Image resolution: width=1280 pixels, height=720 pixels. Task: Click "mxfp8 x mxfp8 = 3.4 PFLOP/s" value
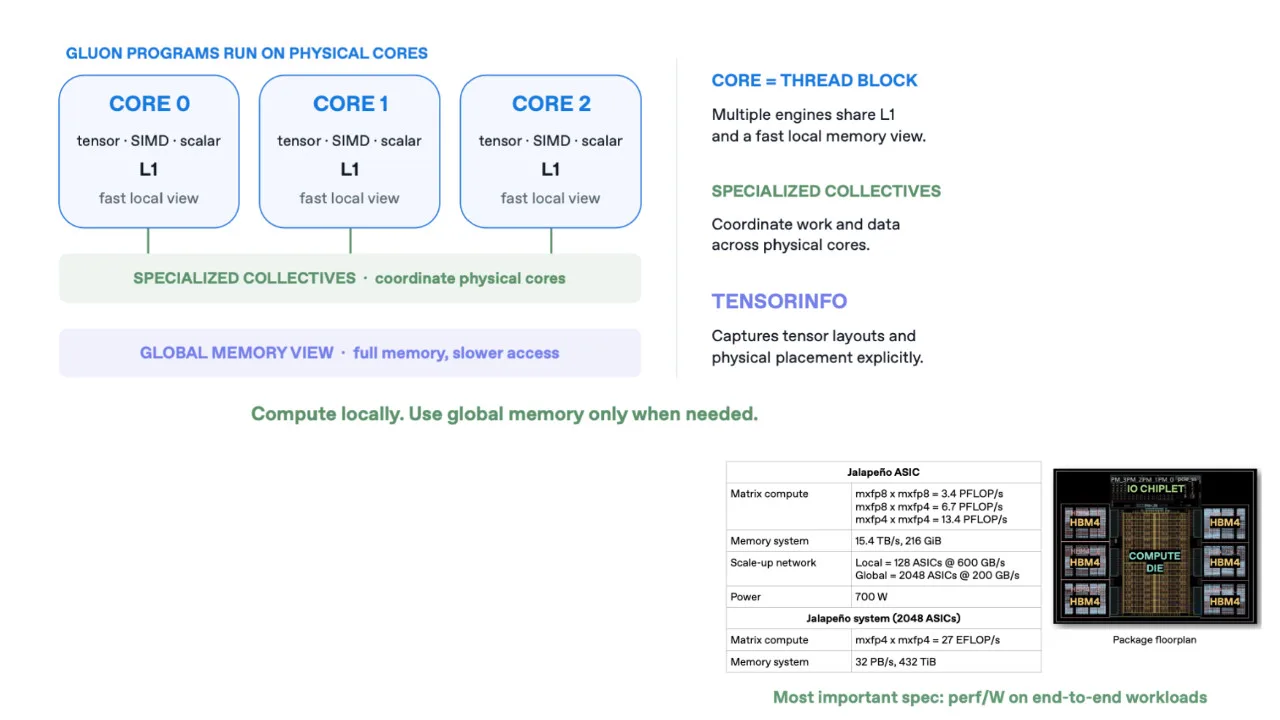click(x=929, y=494)
